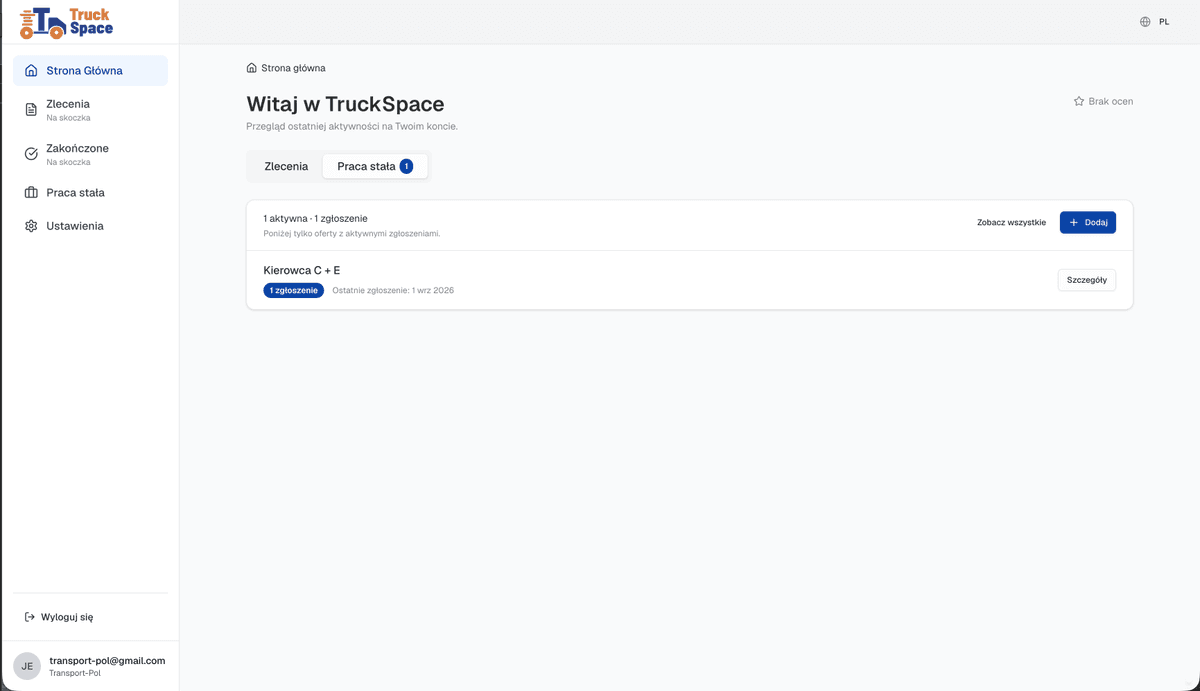Click the 1 zgłoszenie badge

[x=294, y=290]
